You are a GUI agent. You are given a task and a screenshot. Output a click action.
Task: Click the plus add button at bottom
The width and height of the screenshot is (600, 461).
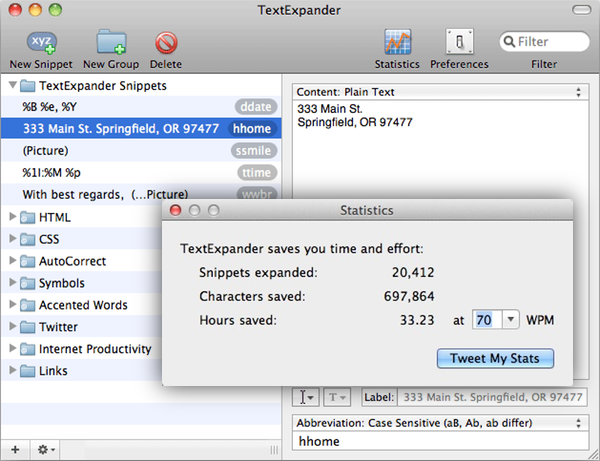coord(15,450)
